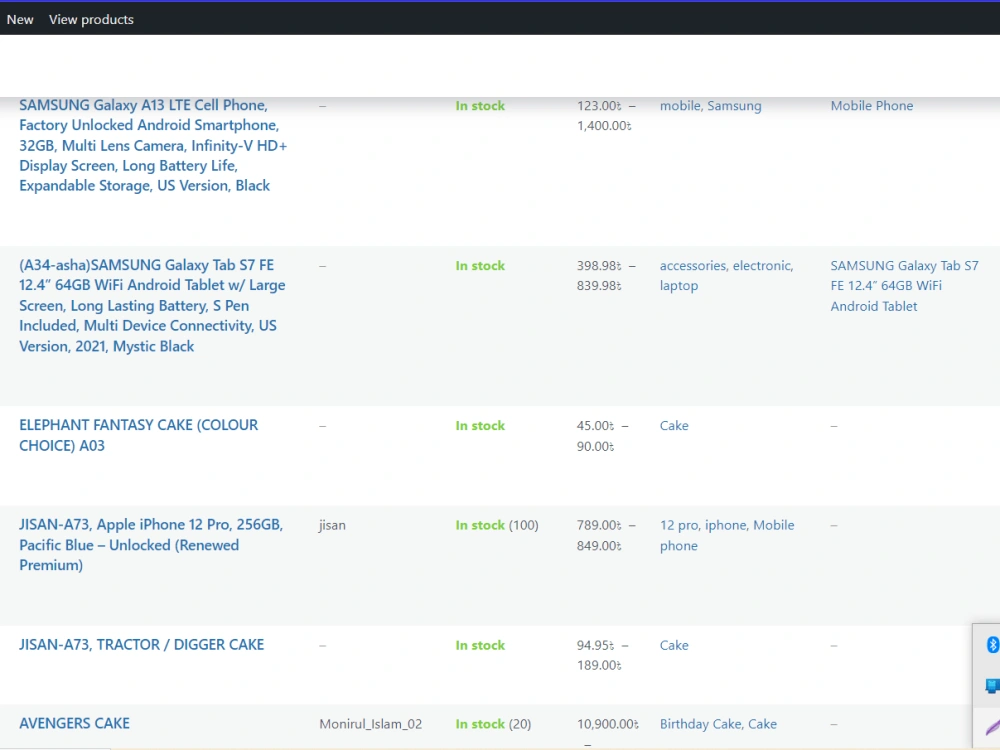Click the 849.00৳ price value
This screenshot has height=750, width=1000.
(x=599, y=546)
